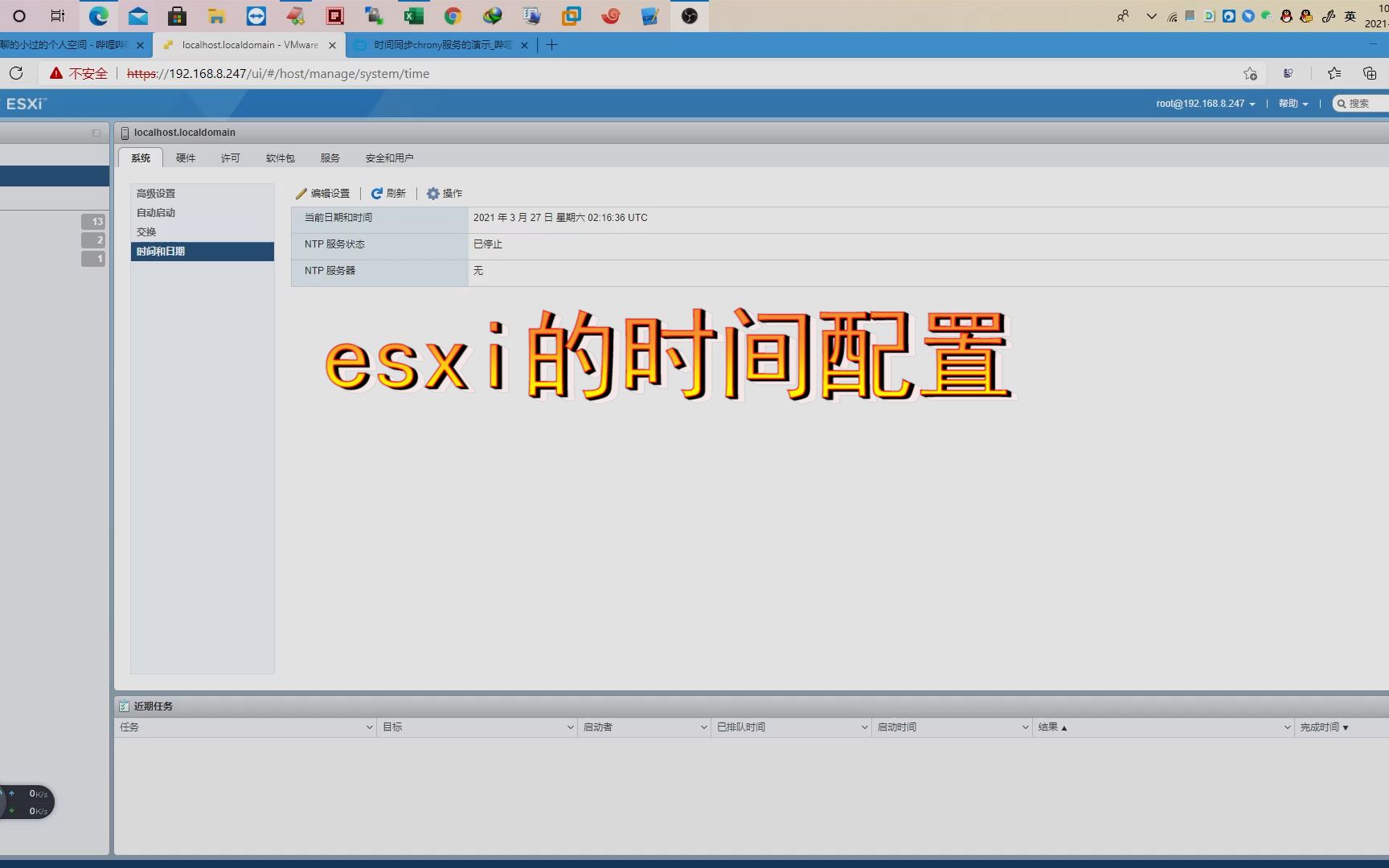
Task: Open Google Chrome from the taskbar
Action: (453, 15)
